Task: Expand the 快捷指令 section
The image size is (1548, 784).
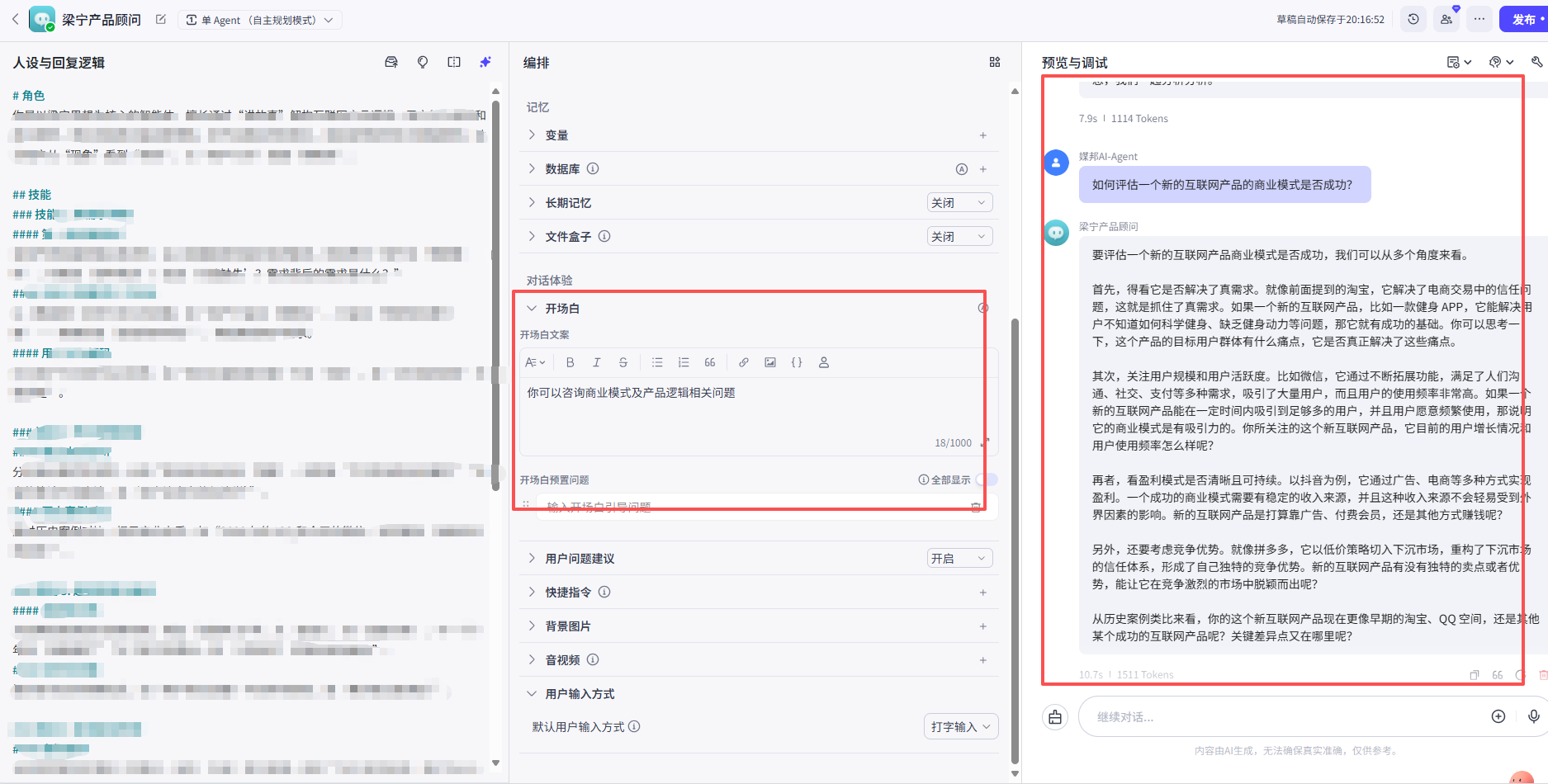Action: (532, 592)
